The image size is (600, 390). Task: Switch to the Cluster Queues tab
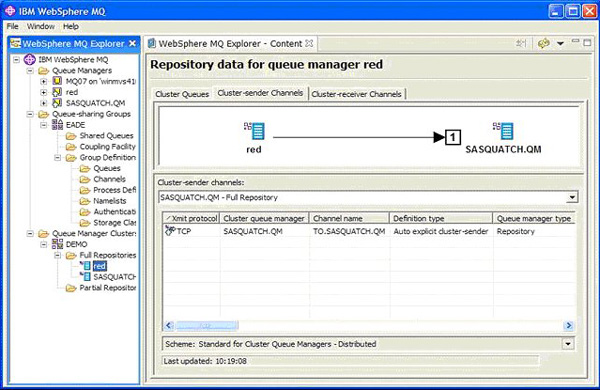coord(182,94)
